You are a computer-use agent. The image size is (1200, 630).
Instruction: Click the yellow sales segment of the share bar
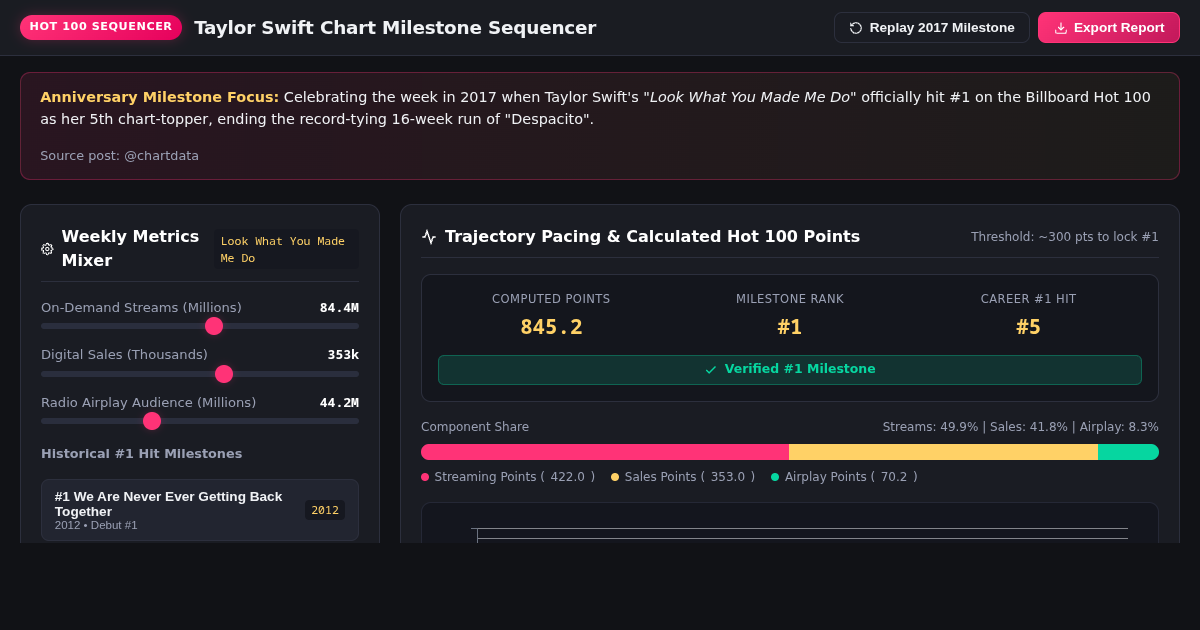943,452
